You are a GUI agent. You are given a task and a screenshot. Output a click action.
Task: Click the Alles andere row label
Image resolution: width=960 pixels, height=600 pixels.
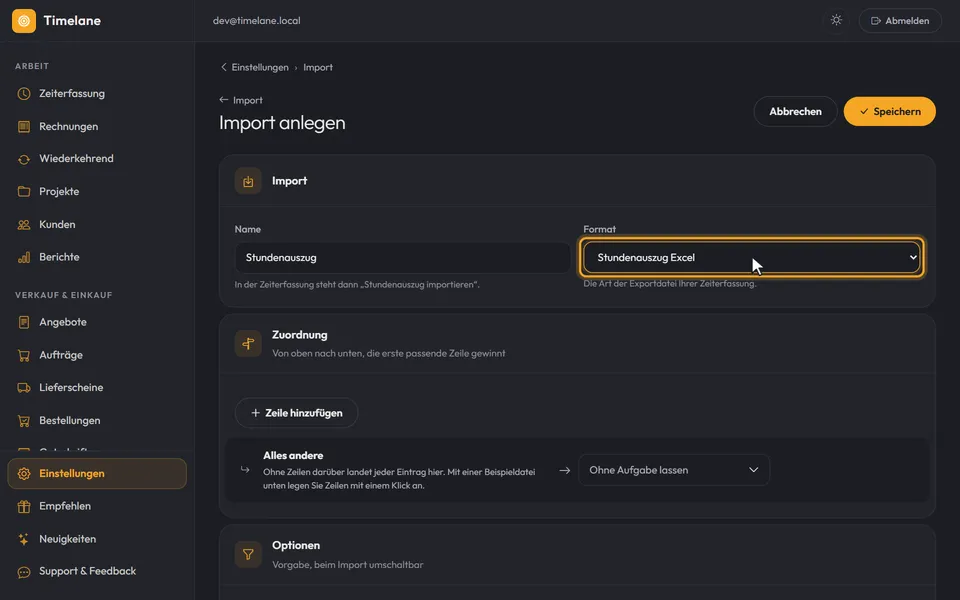click(x=293, y=456)
